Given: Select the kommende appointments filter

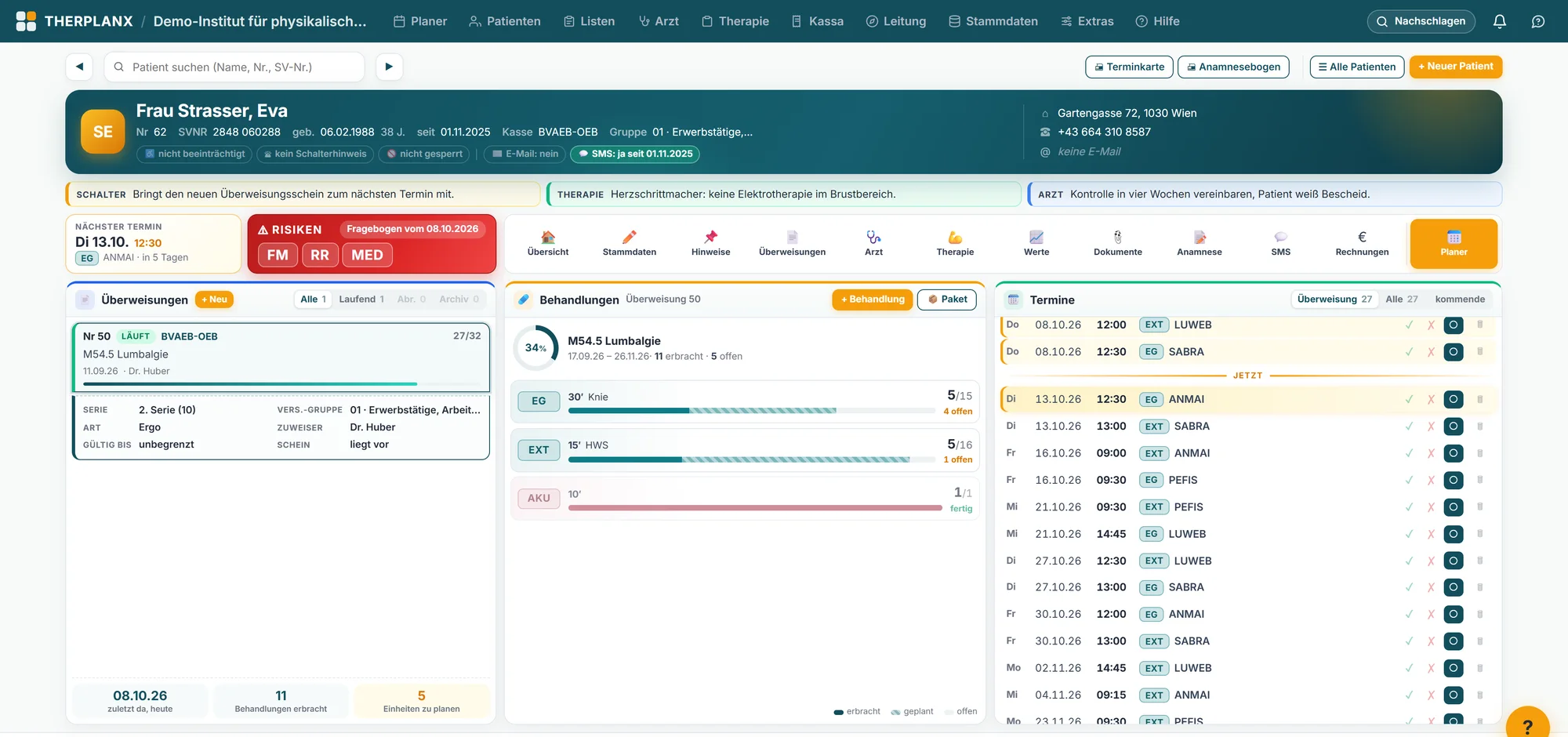Looking at the screenshot, I should coord(1460,300).
